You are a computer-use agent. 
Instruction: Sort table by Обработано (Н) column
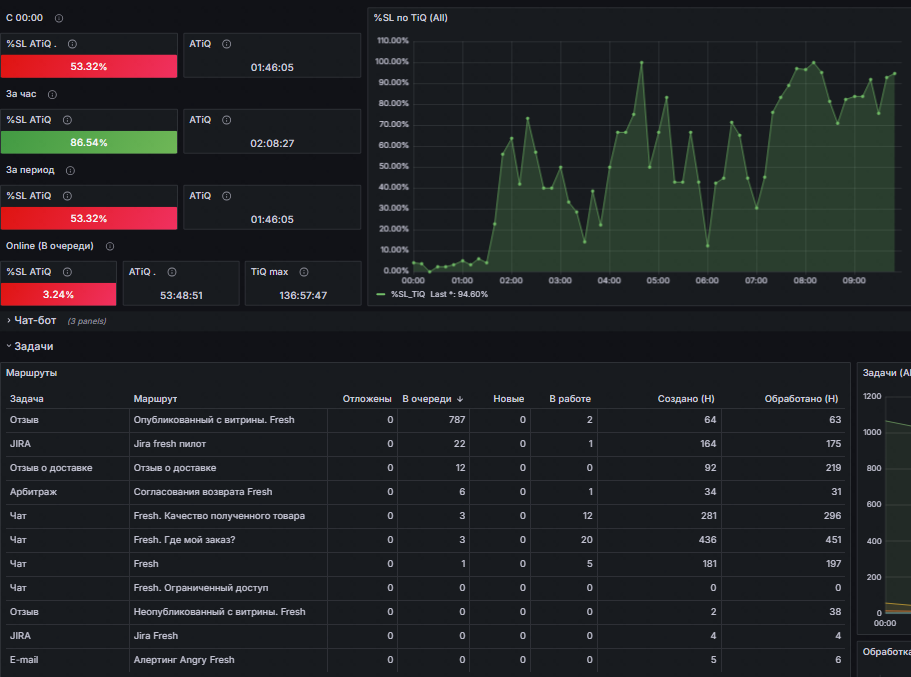click(801, 399)
